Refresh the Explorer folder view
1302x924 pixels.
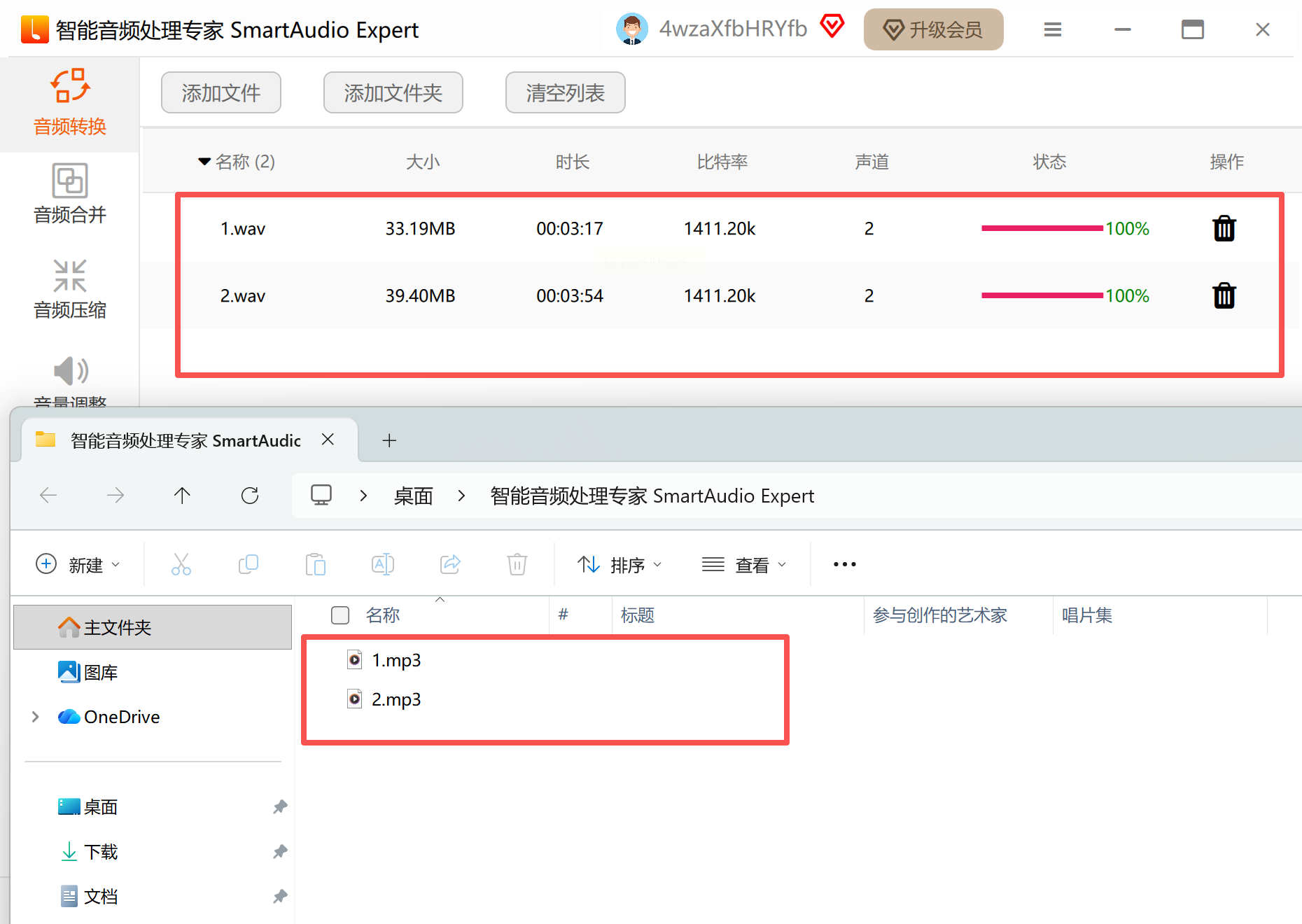(250, 496)
